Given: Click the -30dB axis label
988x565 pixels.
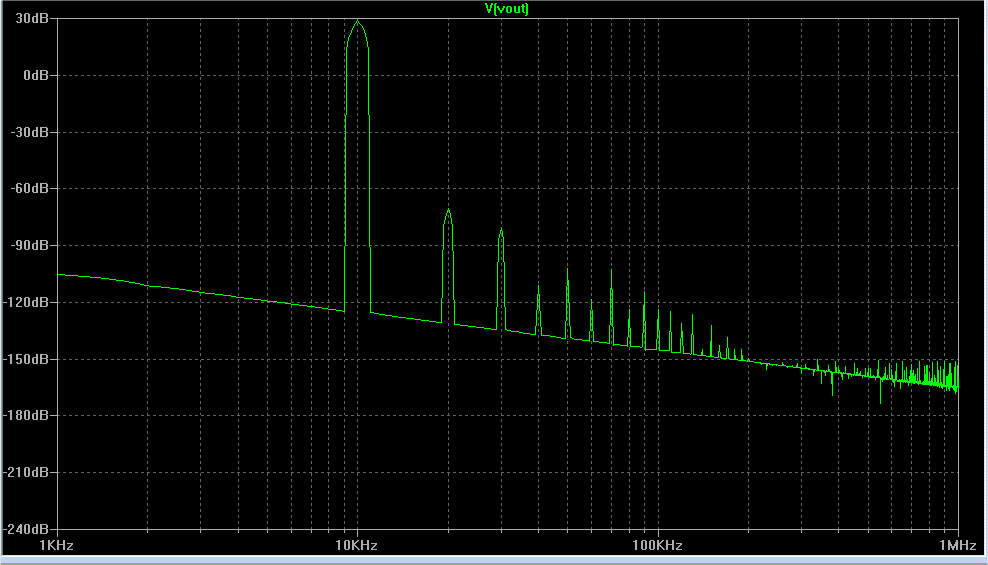Looking at the screenshot, I should tap(29, 132).
